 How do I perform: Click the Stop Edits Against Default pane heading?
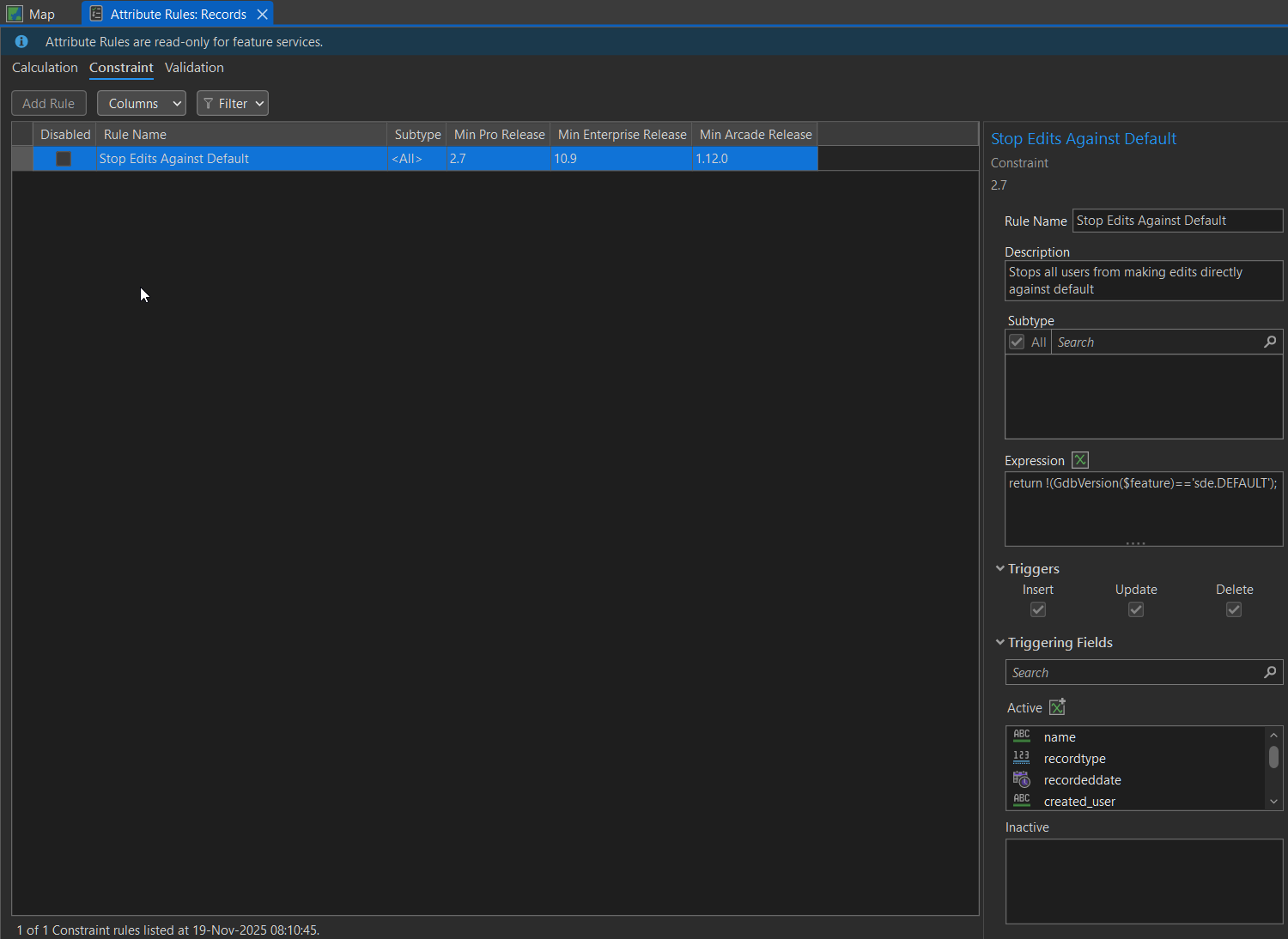pos(1084,138)
